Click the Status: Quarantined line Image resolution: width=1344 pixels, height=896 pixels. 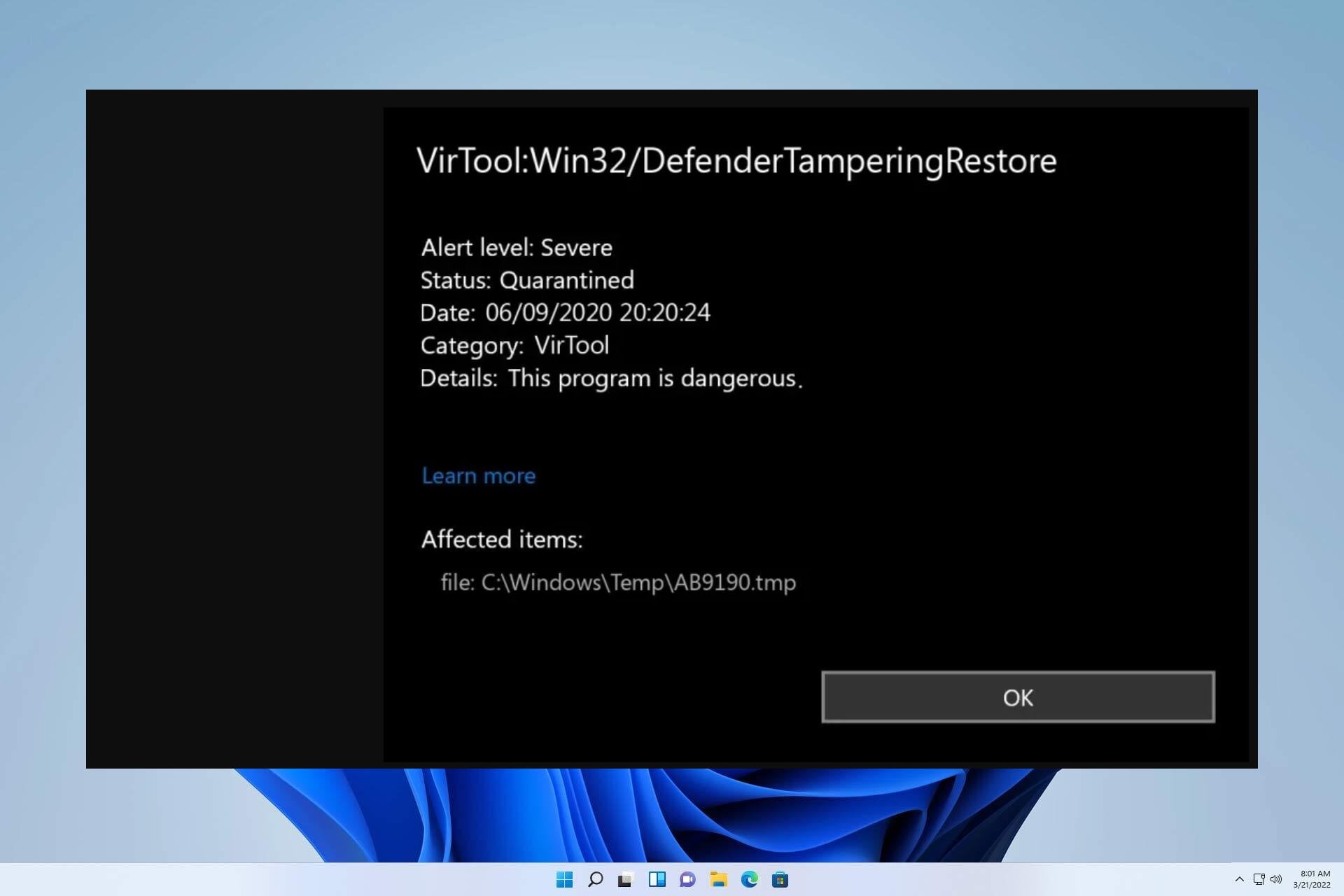coord(527,280)
